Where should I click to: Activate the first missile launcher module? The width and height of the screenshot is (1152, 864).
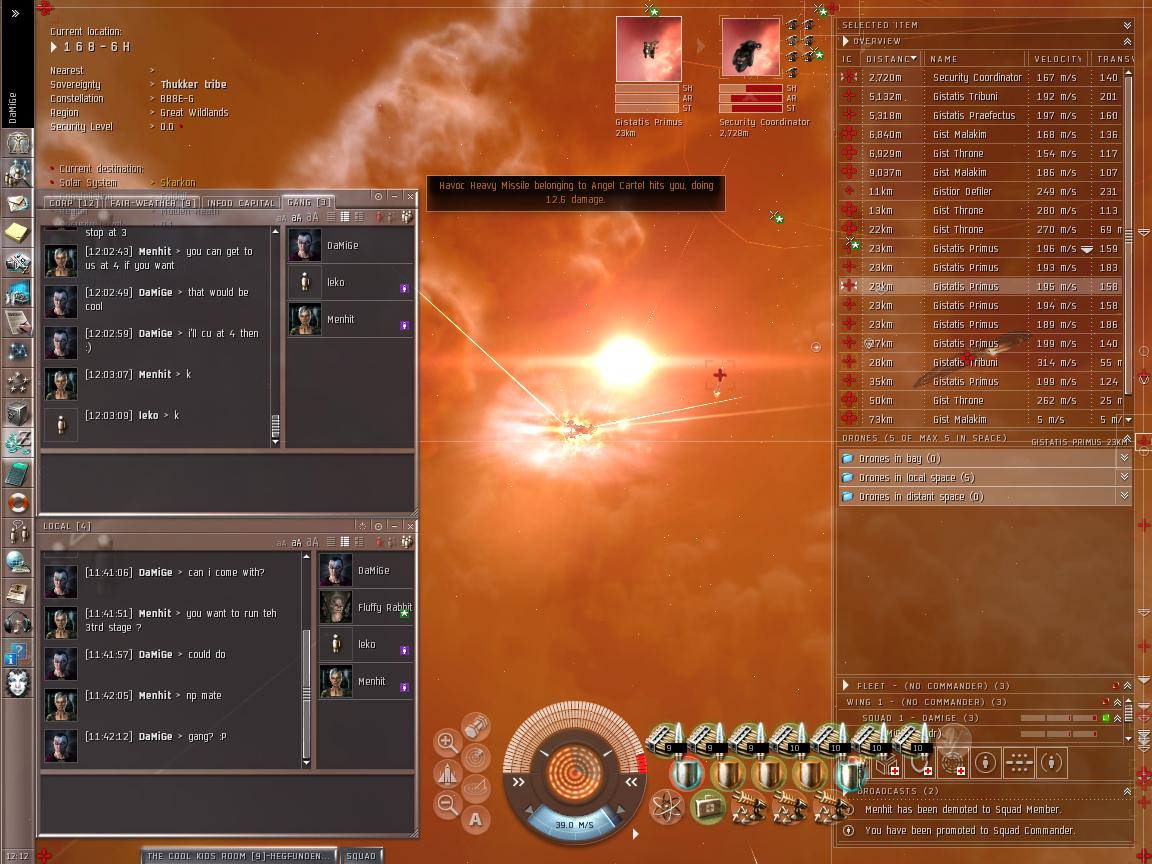click(666, 739)
